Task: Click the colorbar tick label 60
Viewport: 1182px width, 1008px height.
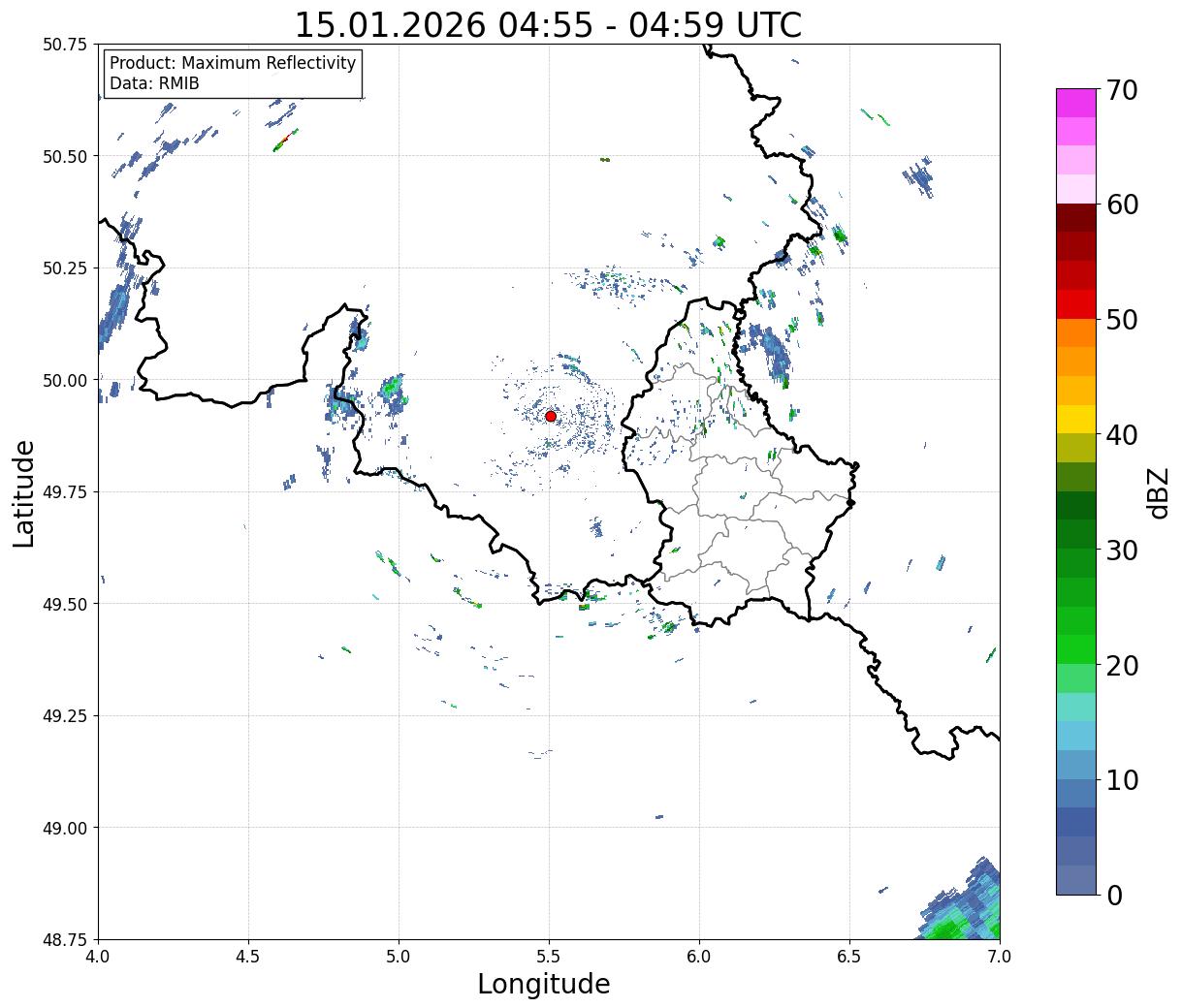Action: 1122,205
